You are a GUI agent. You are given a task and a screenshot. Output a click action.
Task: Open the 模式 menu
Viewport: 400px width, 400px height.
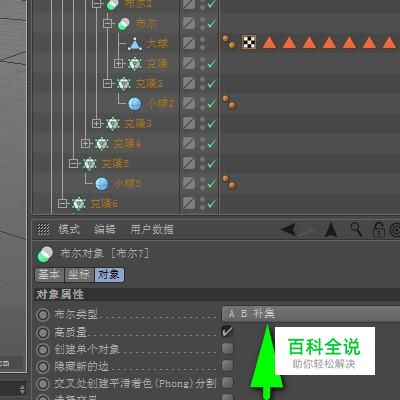pyautogui.click(x=69, y=229)
